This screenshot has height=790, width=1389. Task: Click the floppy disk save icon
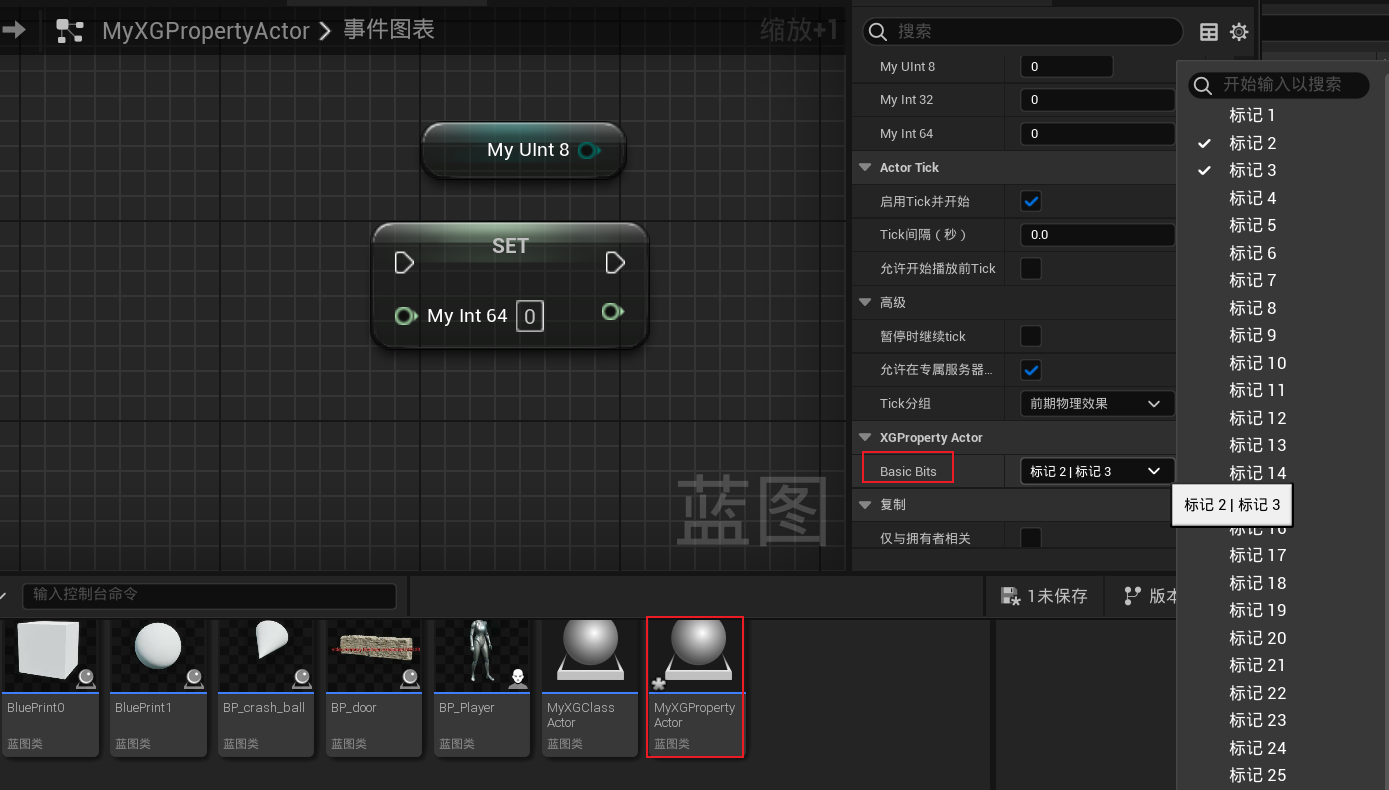tap(1010, 596)
